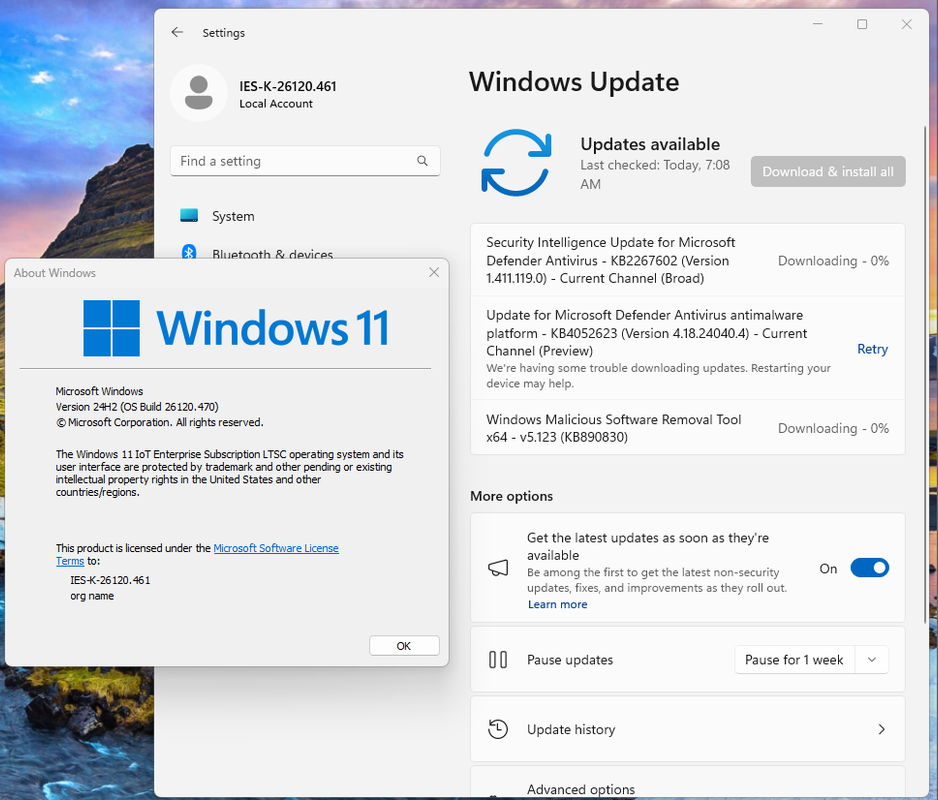Open Microsoft Software License link
Viewport: 938px width, 800px height.
click(x=276, y=548)
